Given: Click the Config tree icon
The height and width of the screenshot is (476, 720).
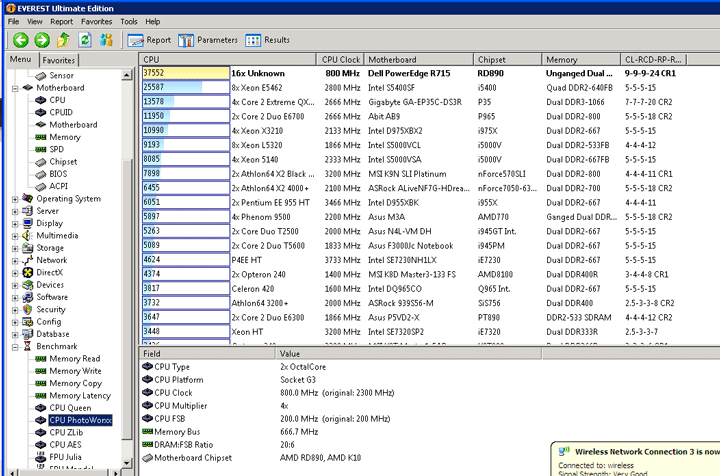Looking at the screenshot, I should point(28,322).
